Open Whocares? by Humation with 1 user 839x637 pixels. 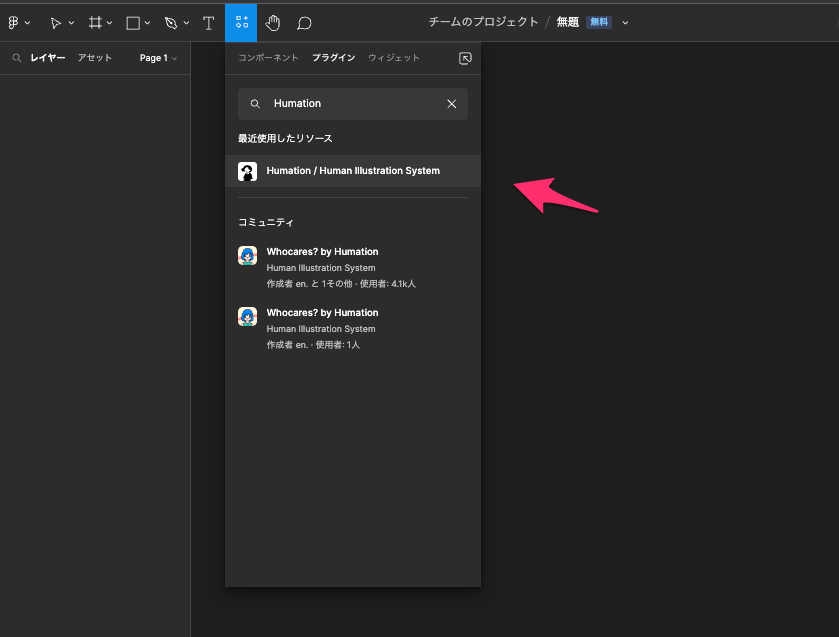[353, 328]
